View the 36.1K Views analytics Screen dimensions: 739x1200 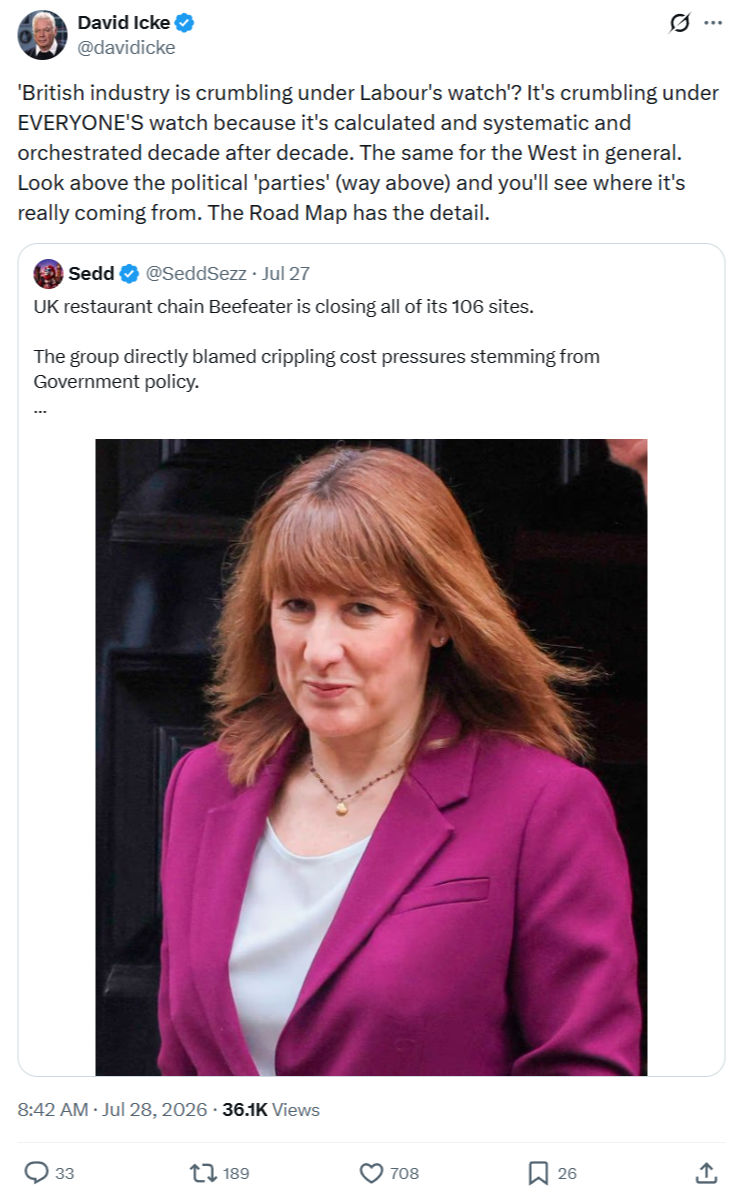[271, 1109]
